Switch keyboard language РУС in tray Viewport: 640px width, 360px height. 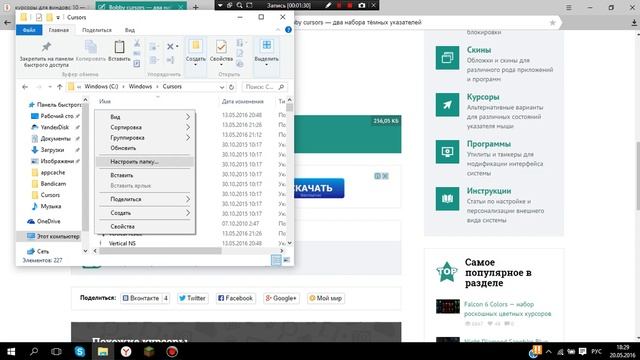[596, 351]
